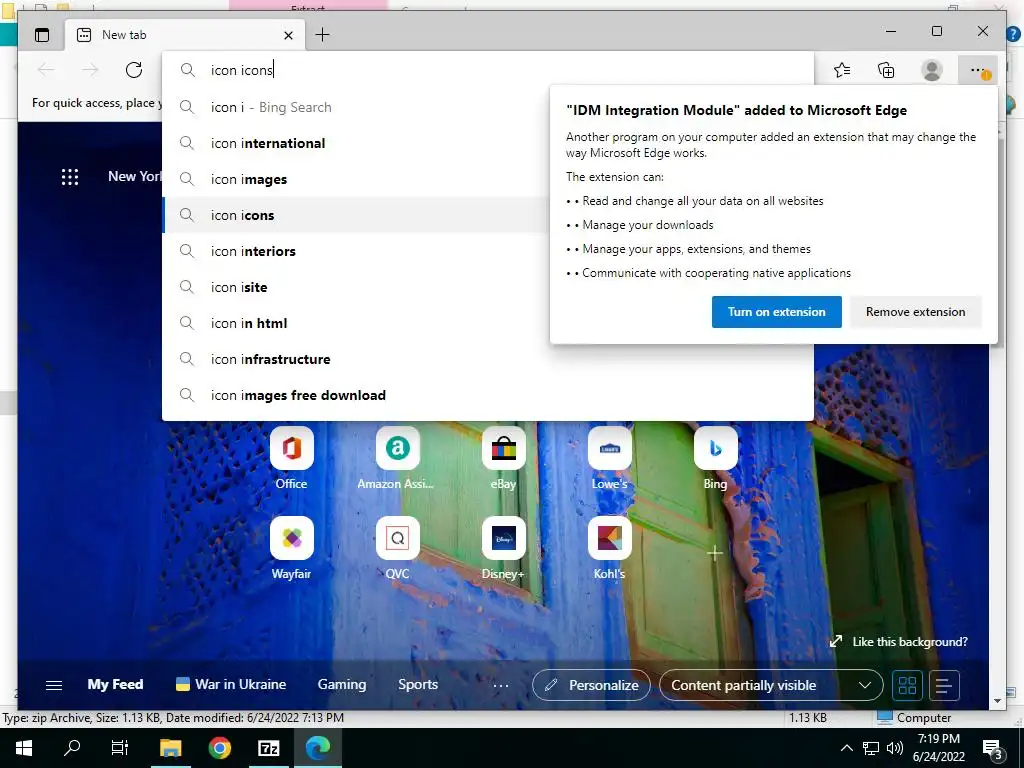Screen dimensions: 1024x768
Task: Add a new quick link site
Action: coord(715,553)
